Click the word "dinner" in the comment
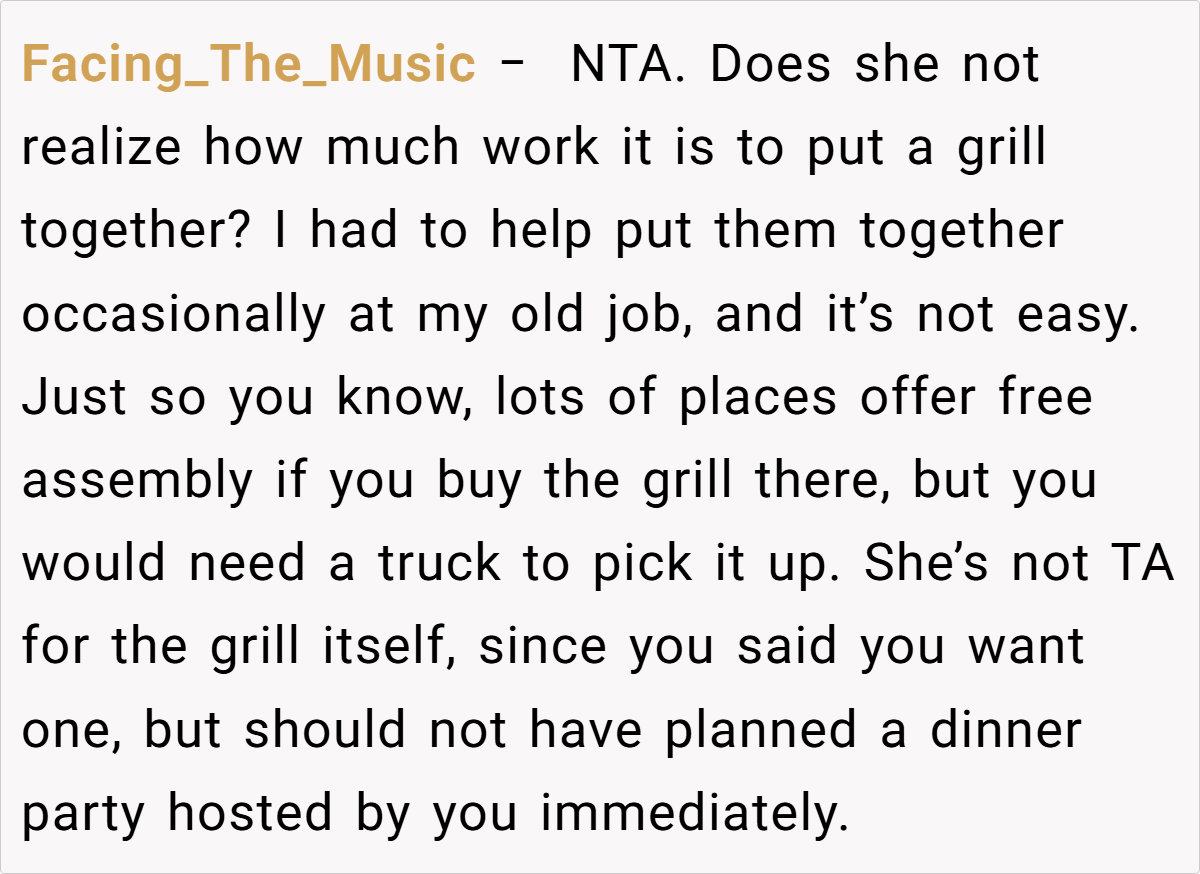The width and height of the screenshot is (1200, 874). pyautogui.click(x=1006, y=730)
